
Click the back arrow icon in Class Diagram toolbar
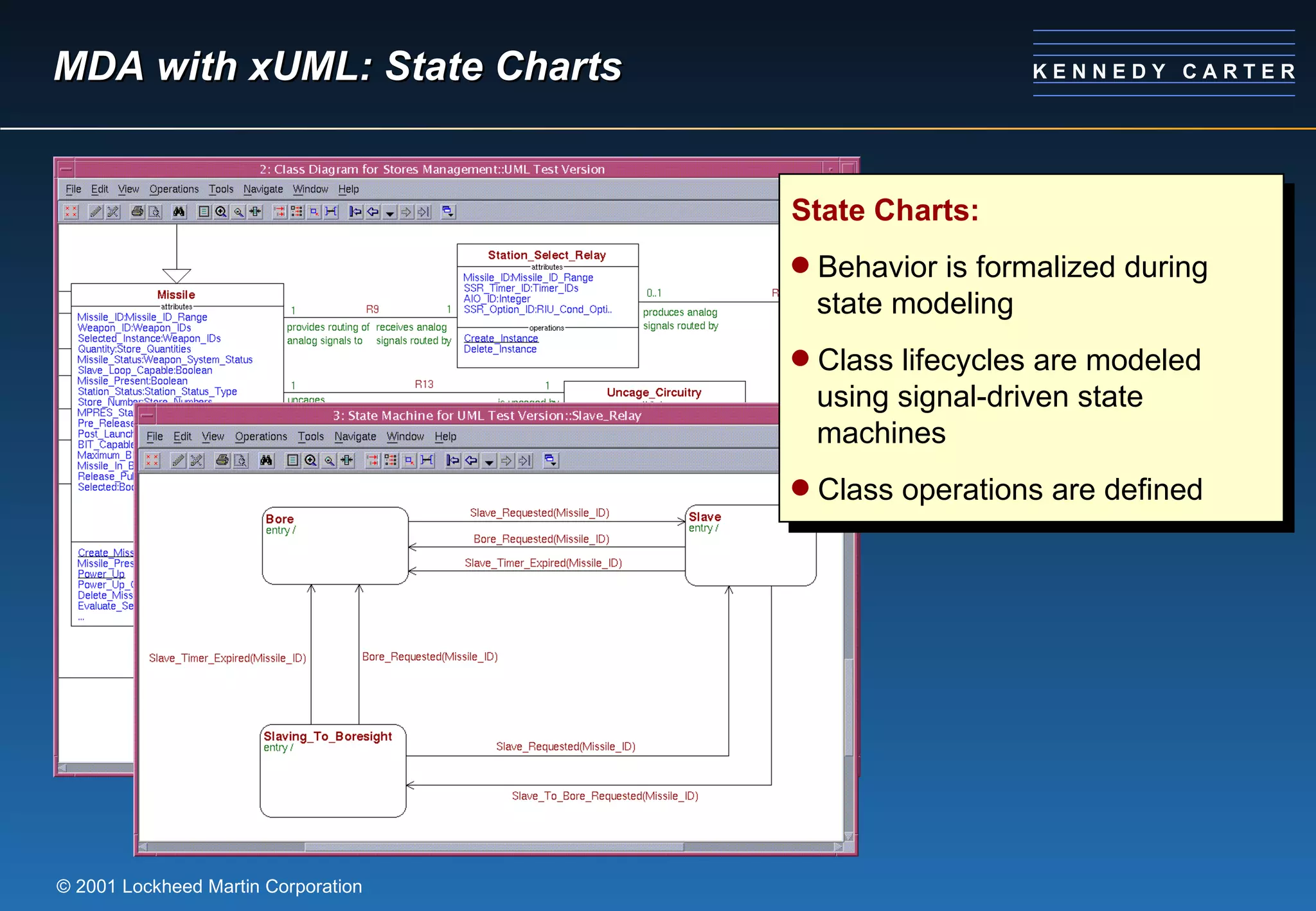(373, 212)
